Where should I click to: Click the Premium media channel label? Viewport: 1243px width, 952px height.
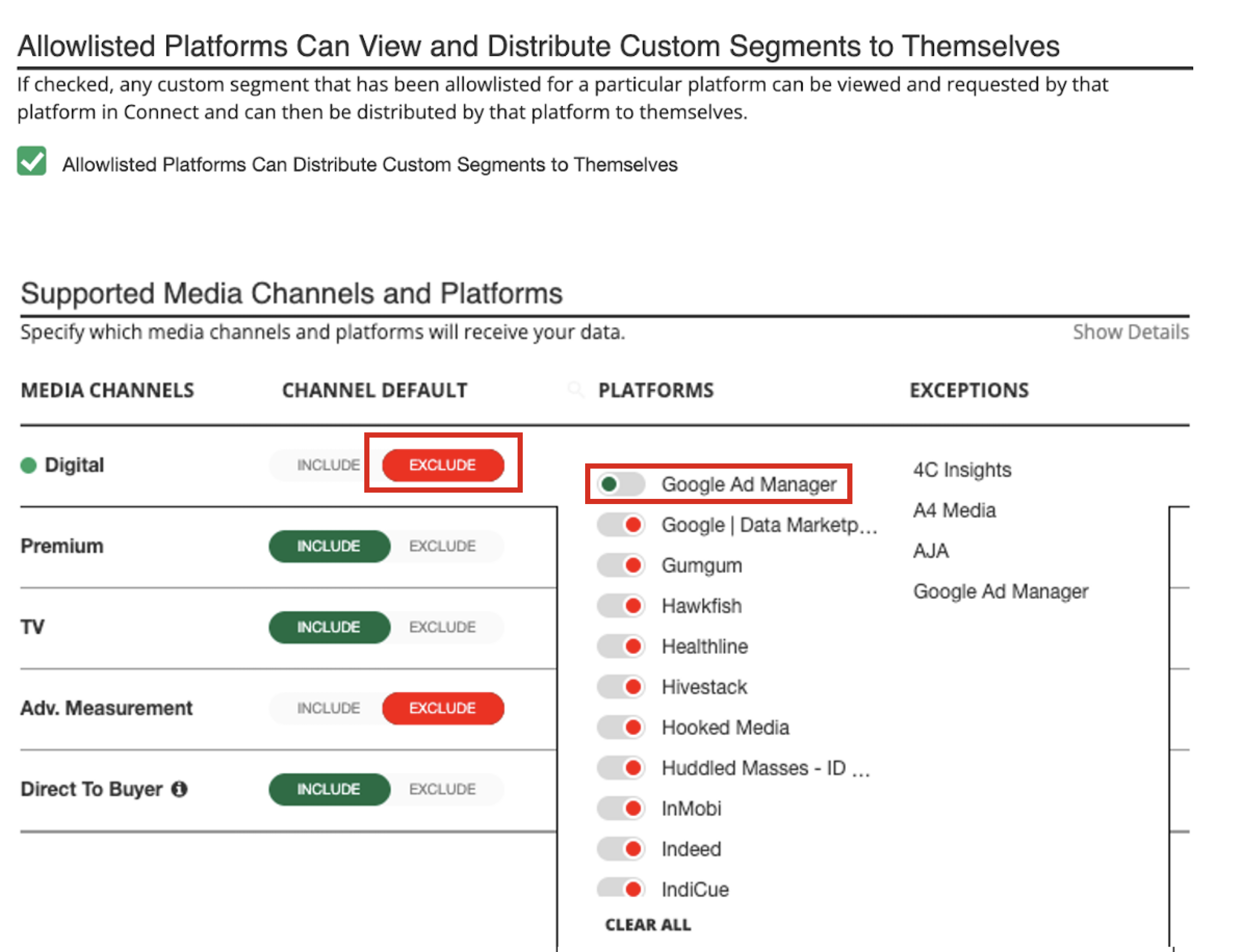tap(62, 546)
